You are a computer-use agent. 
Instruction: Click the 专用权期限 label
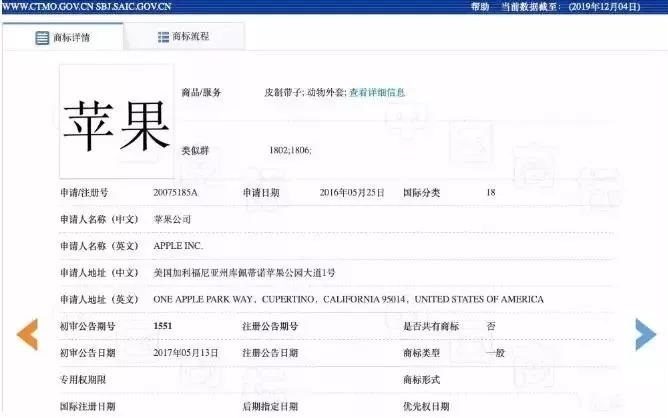tap(83, 379)
